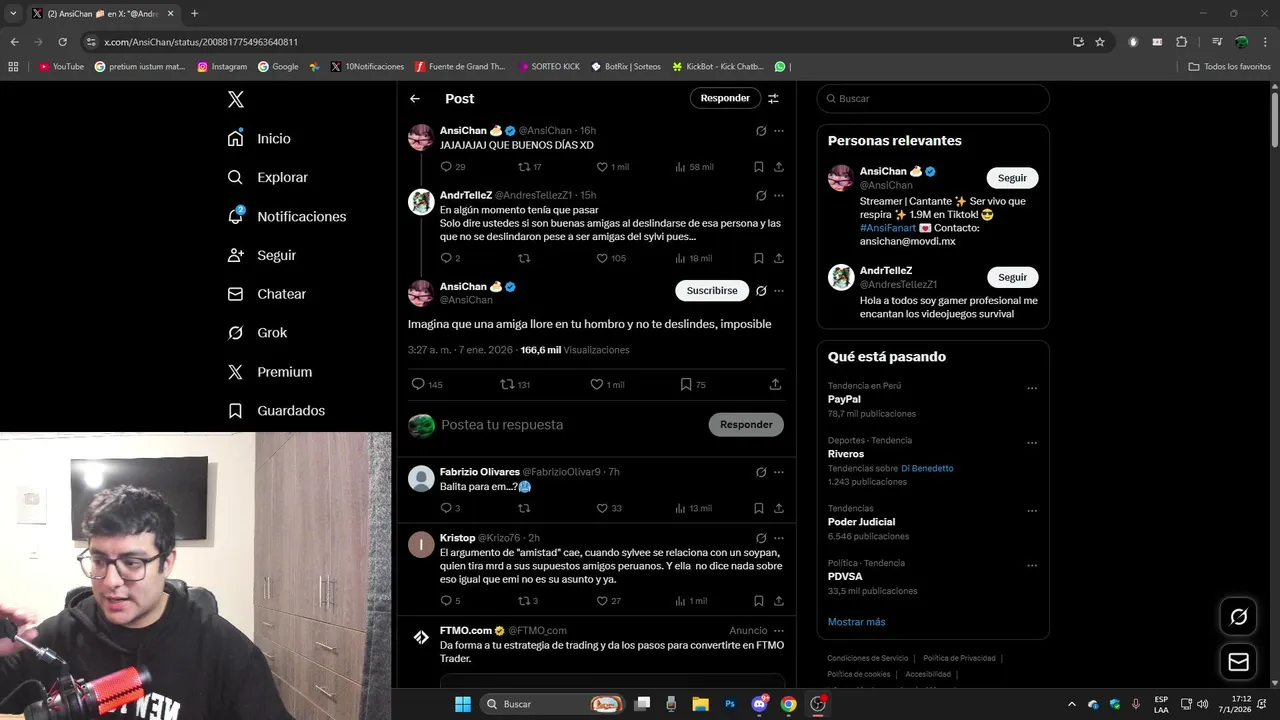Click the Buscar search field on X
The image size is (1280, 720).
(933, 98)
